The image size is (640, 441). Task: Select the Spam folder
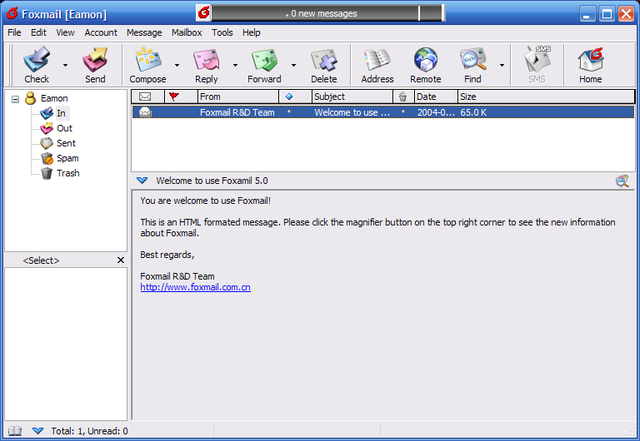point(67,158)
